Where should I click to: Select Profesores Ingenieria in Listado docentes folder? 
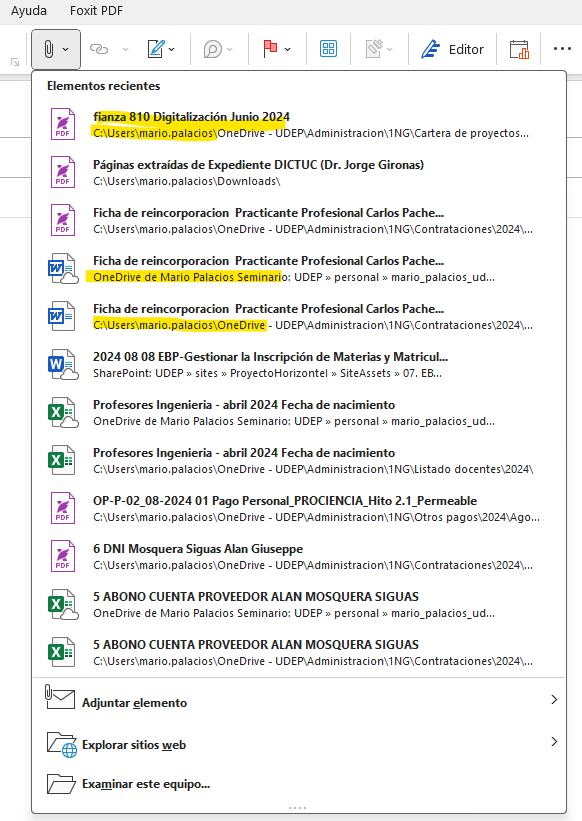tap(299, 460)
